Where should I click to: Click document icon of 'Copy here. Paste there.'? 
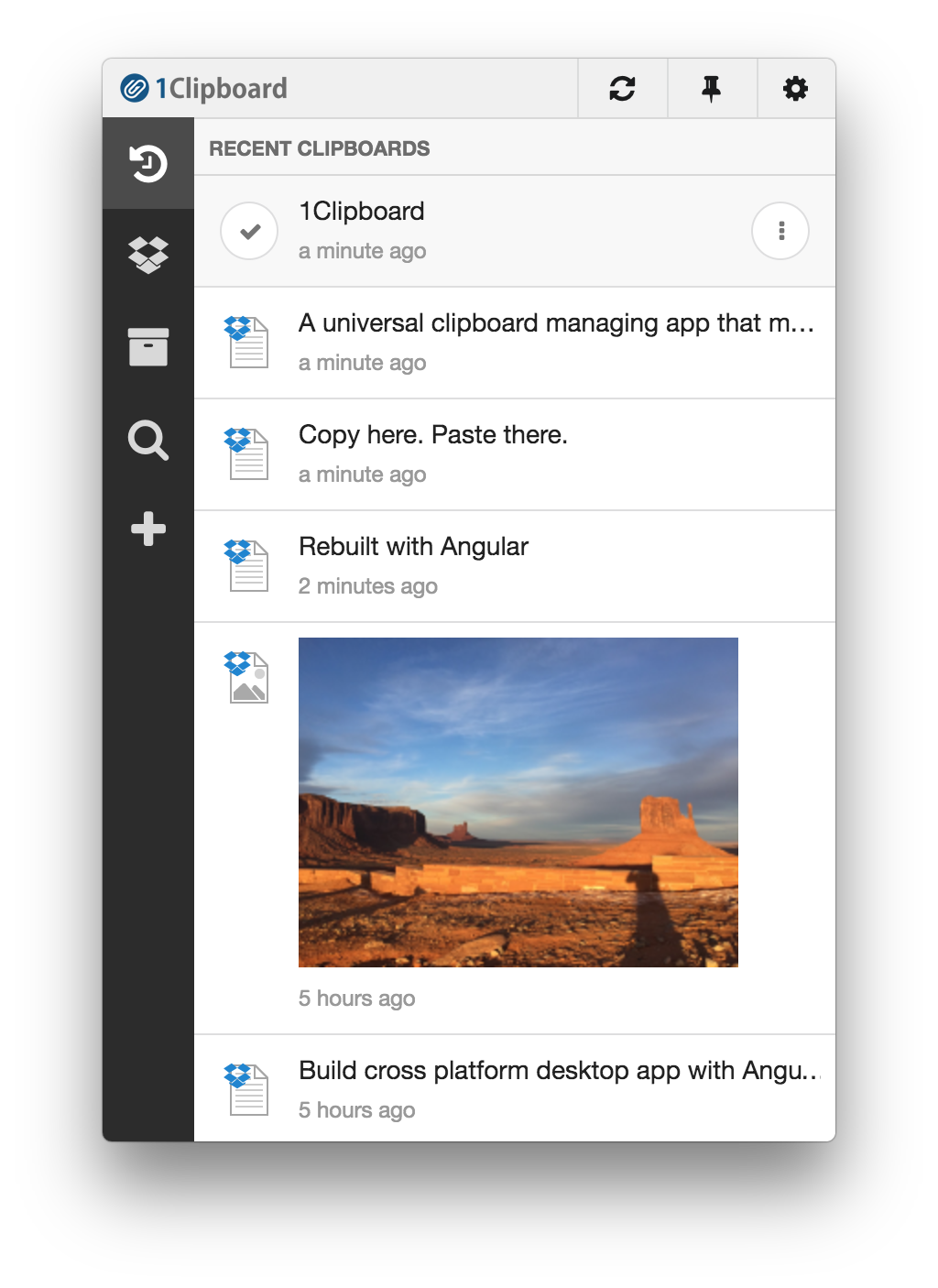247,453
